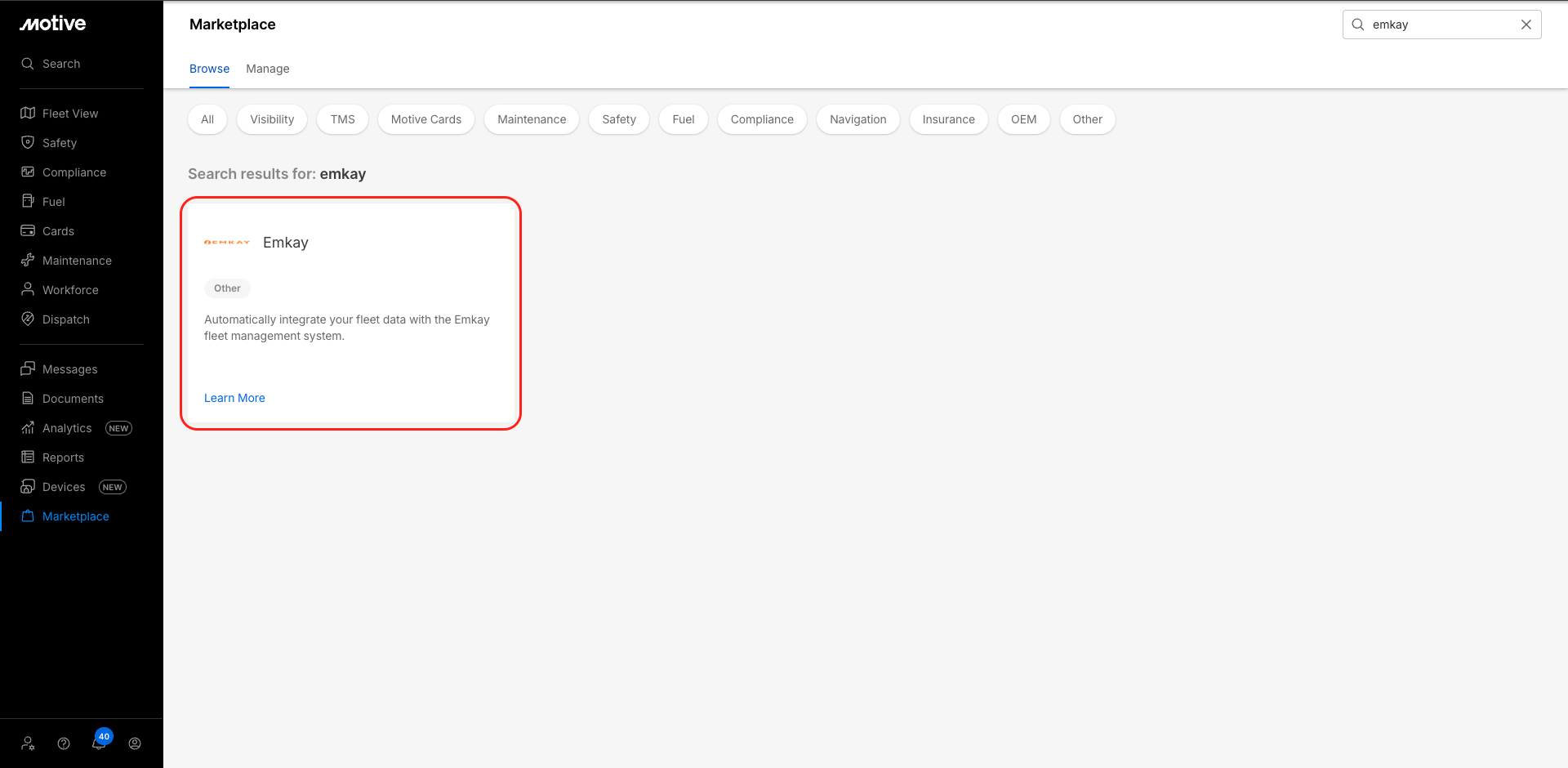The height and width of the screenshot is (768, 1568).
Task: Click the Emkay logo on card
Action: click(x=227, y=243)
